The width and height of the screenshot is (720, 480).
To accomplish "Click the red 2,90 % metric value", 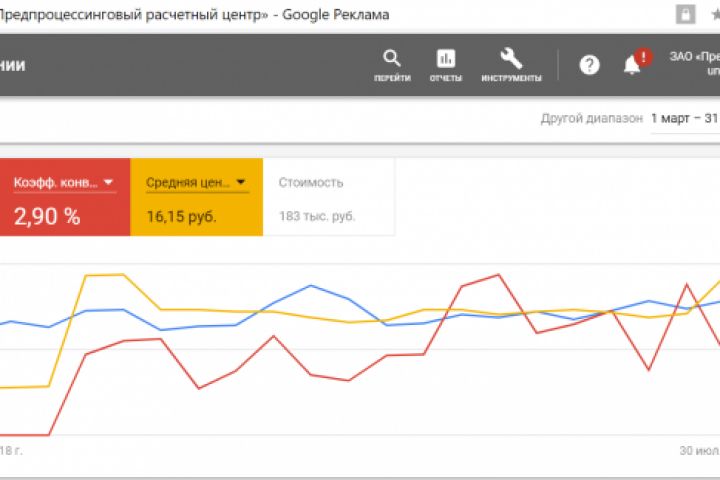I will pyautogui.click(x=46, y=215).
